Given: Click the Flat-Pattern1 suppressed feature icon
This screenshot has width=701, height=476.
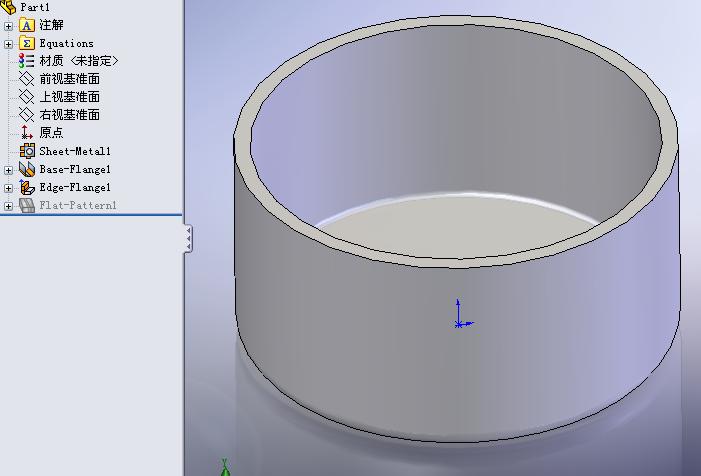Looking at the screenshot, I should (x=27, y=206).
